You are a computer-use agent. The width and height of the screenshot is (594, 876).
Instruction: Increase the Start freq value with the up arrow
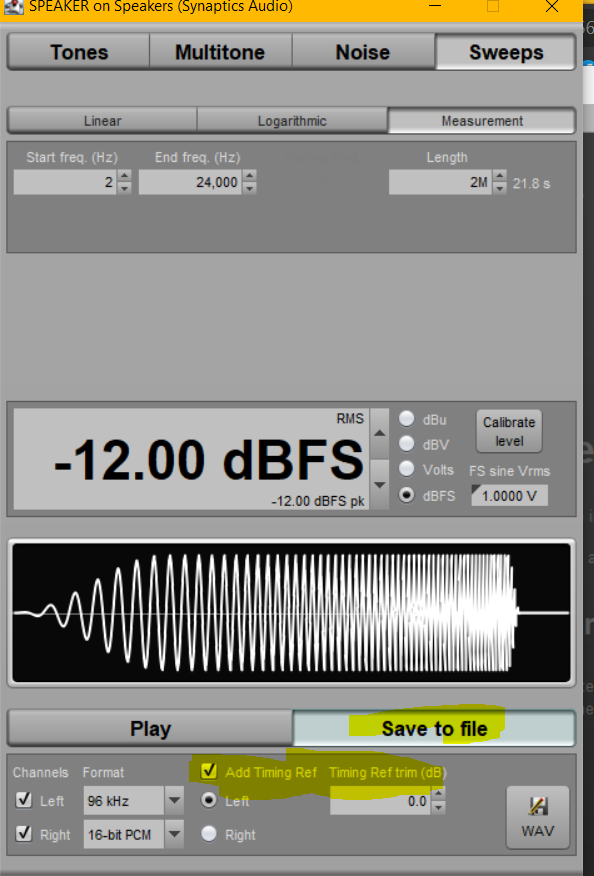tap(125, 176)
